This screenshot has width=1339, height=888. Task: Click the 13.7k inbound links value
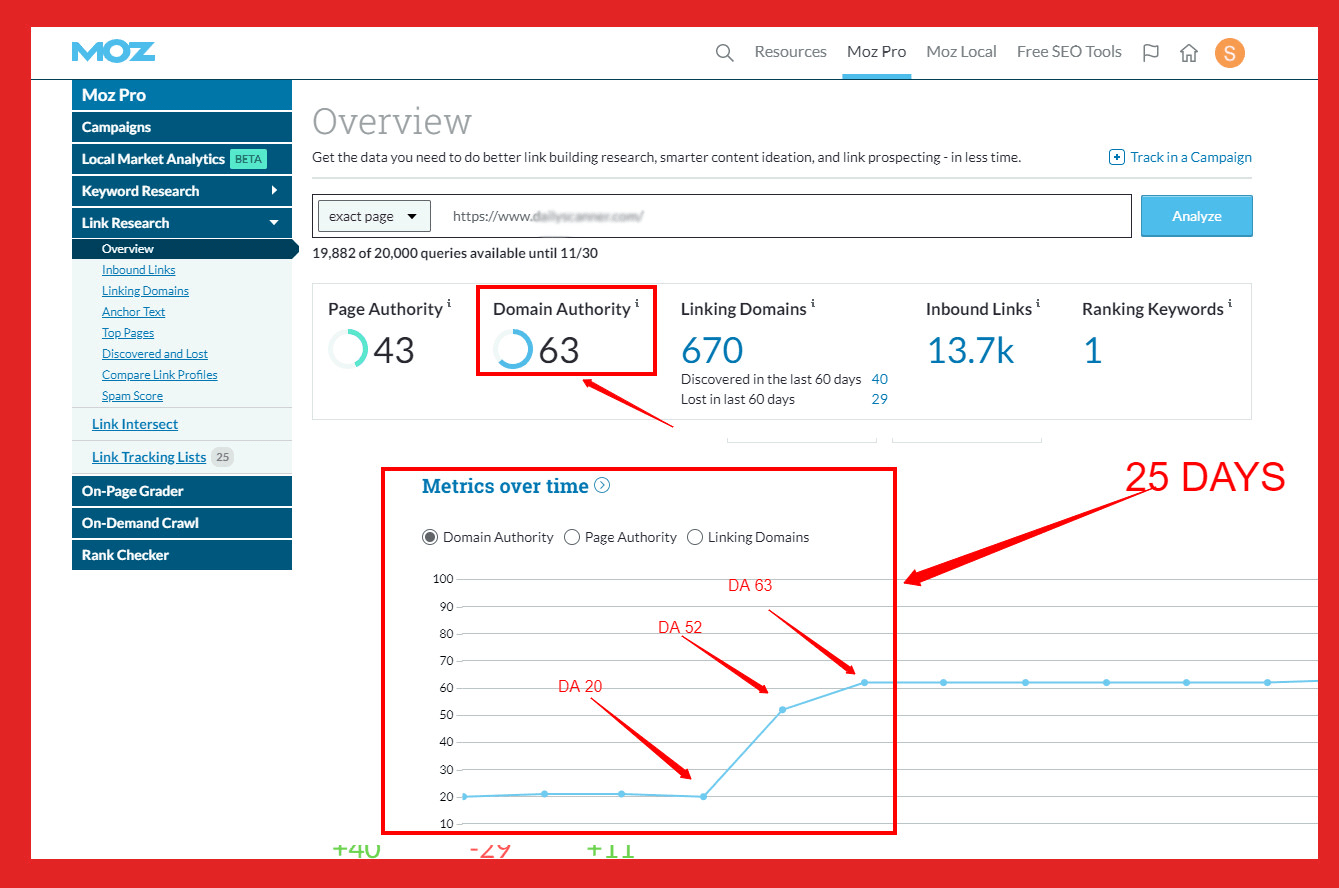(x=971, y=350)
